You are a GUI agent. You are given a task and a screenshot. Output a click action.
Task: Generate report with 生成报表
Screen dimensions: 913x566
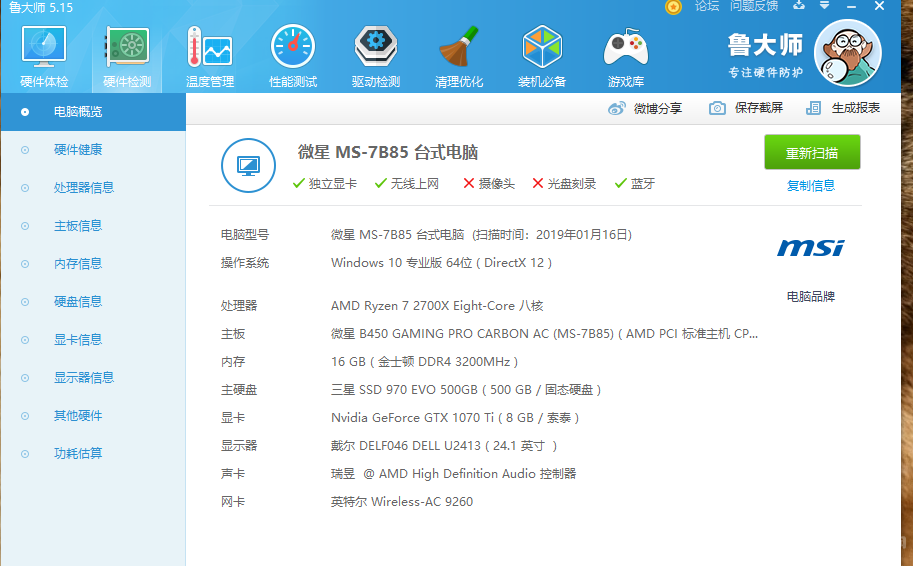843,108
